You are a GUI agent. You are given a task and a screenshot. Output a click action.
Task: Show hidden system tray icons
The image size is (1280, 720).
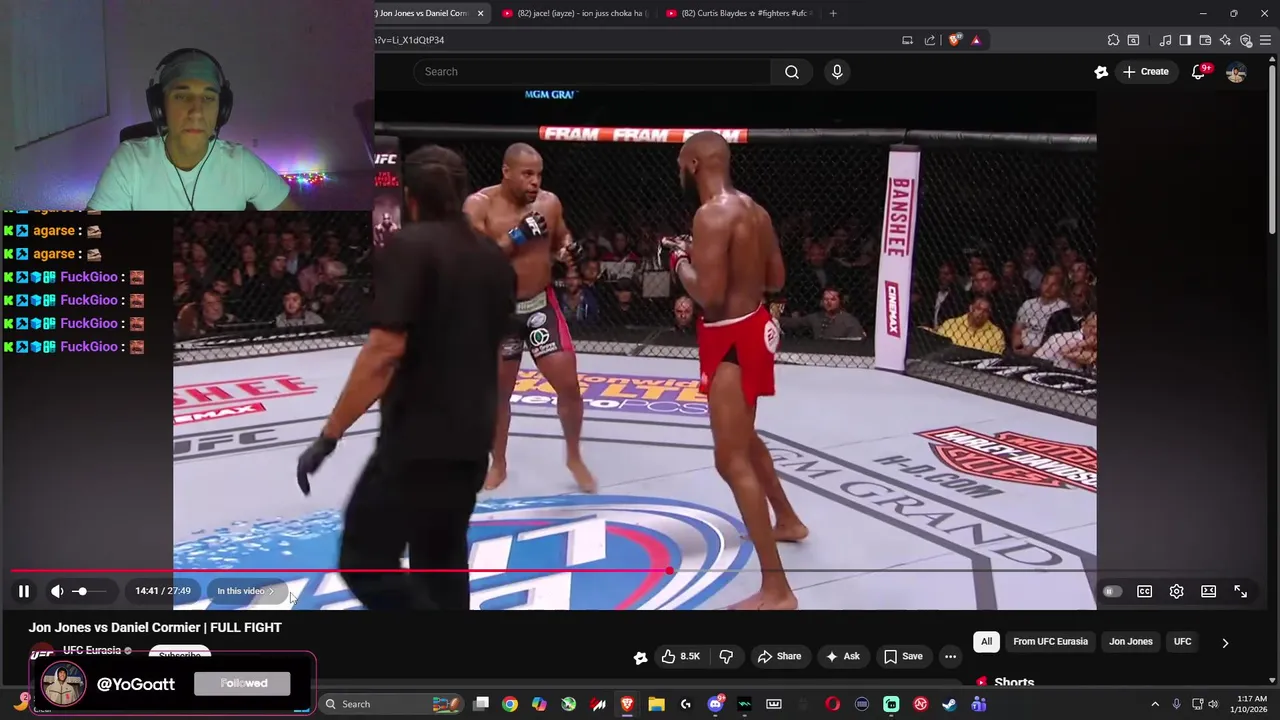1155,704
